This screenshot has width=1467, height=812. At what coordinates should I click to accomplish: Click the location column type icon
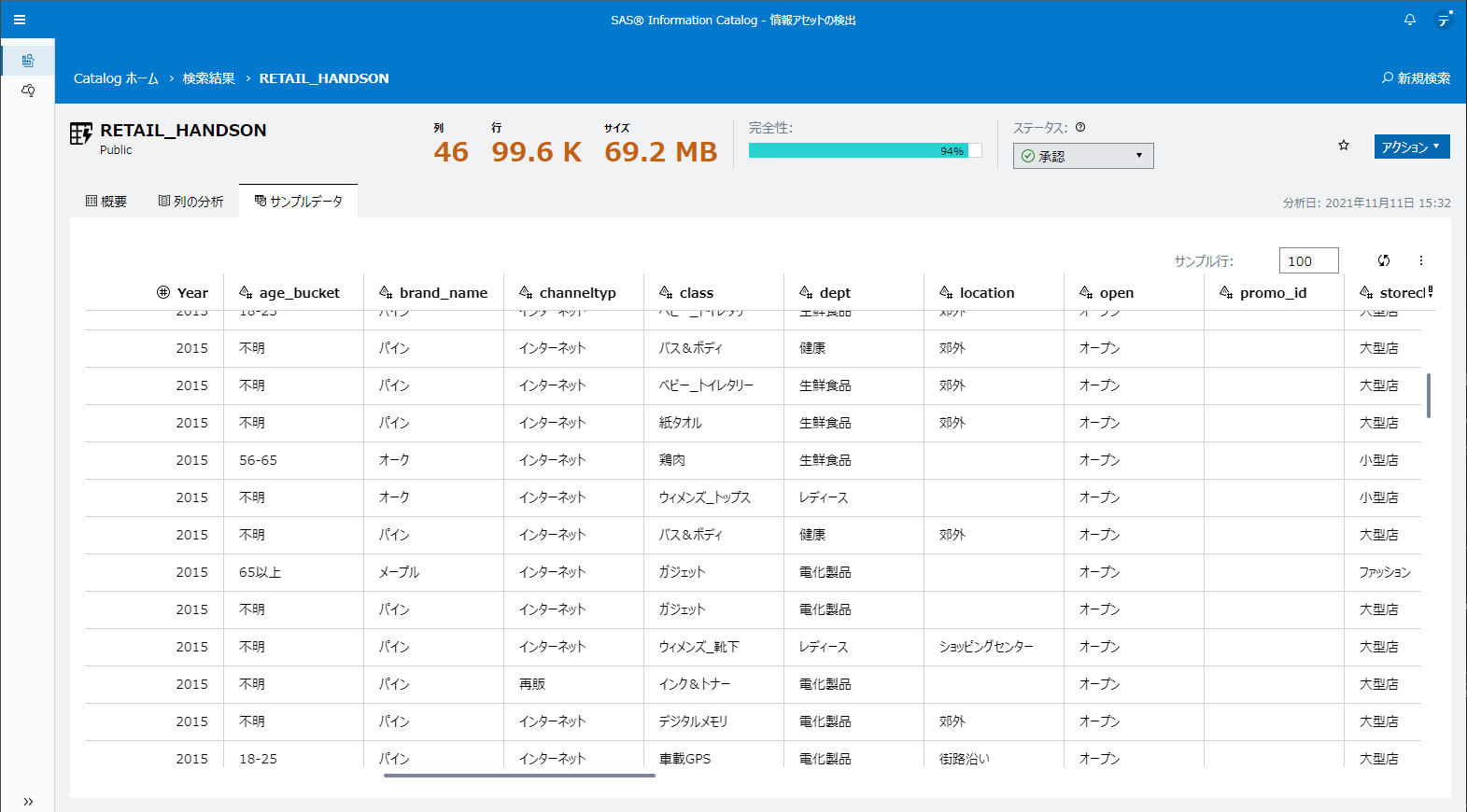tap(946, 292)
